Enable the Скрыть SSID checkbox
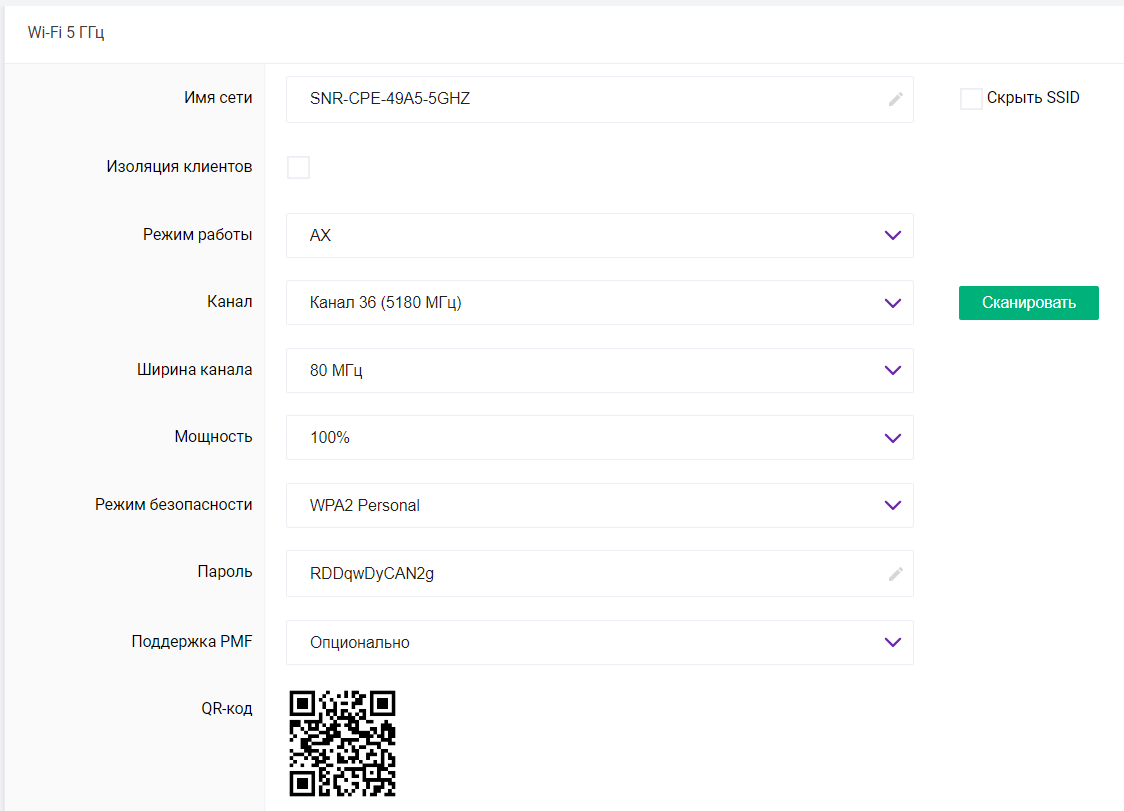The height and width of the screenshot is (811, 1124). pos(971,98)
